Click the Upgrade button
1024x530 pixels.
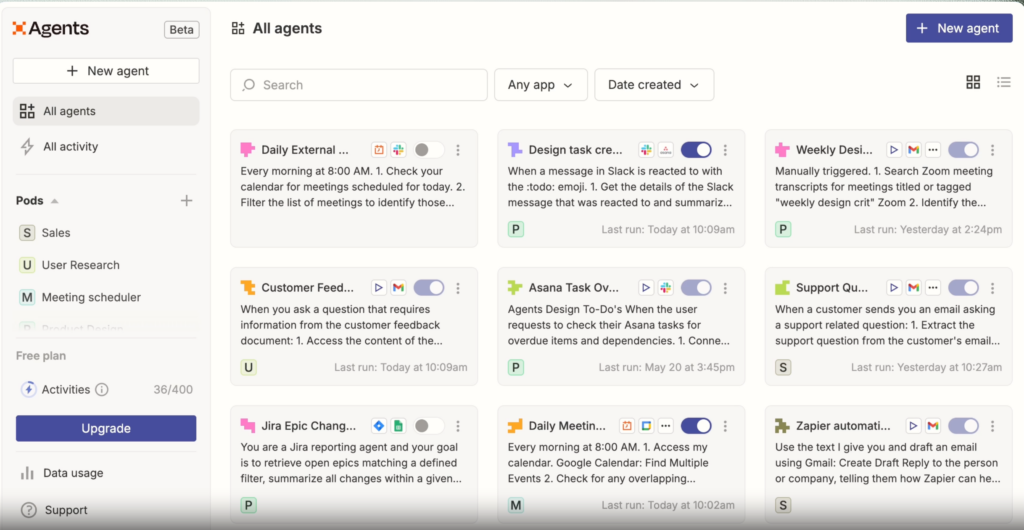[x=106, y=429]
